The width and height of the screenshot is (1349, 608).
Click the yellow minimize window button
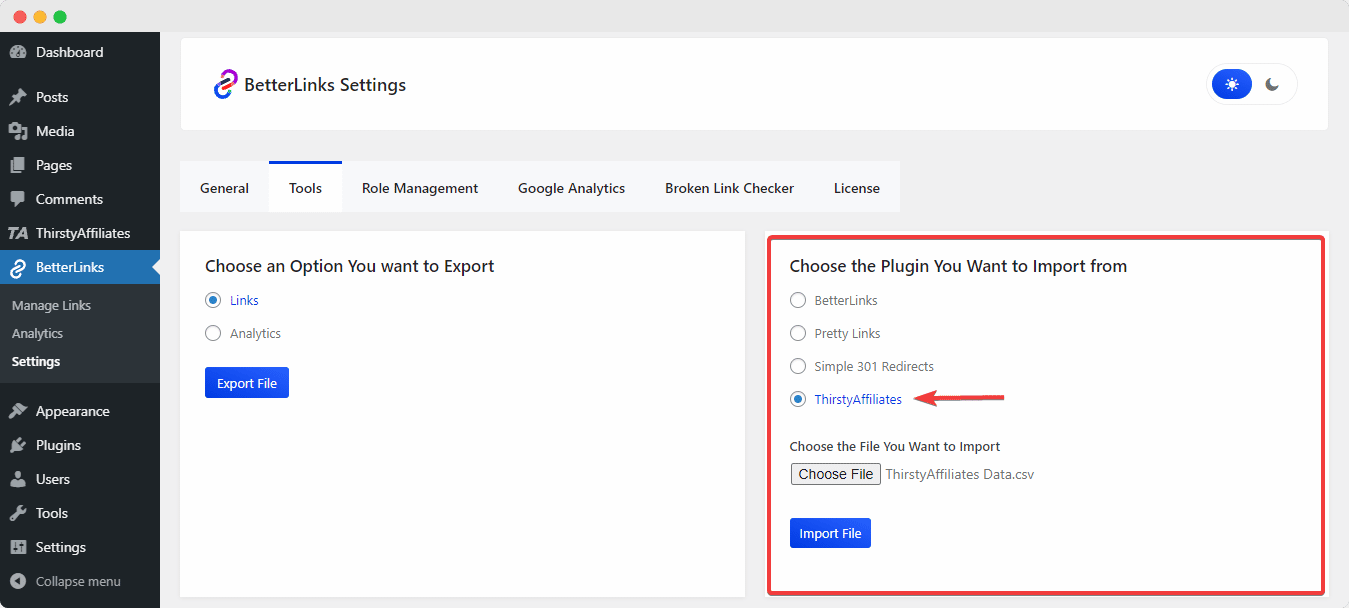point(40,17)
